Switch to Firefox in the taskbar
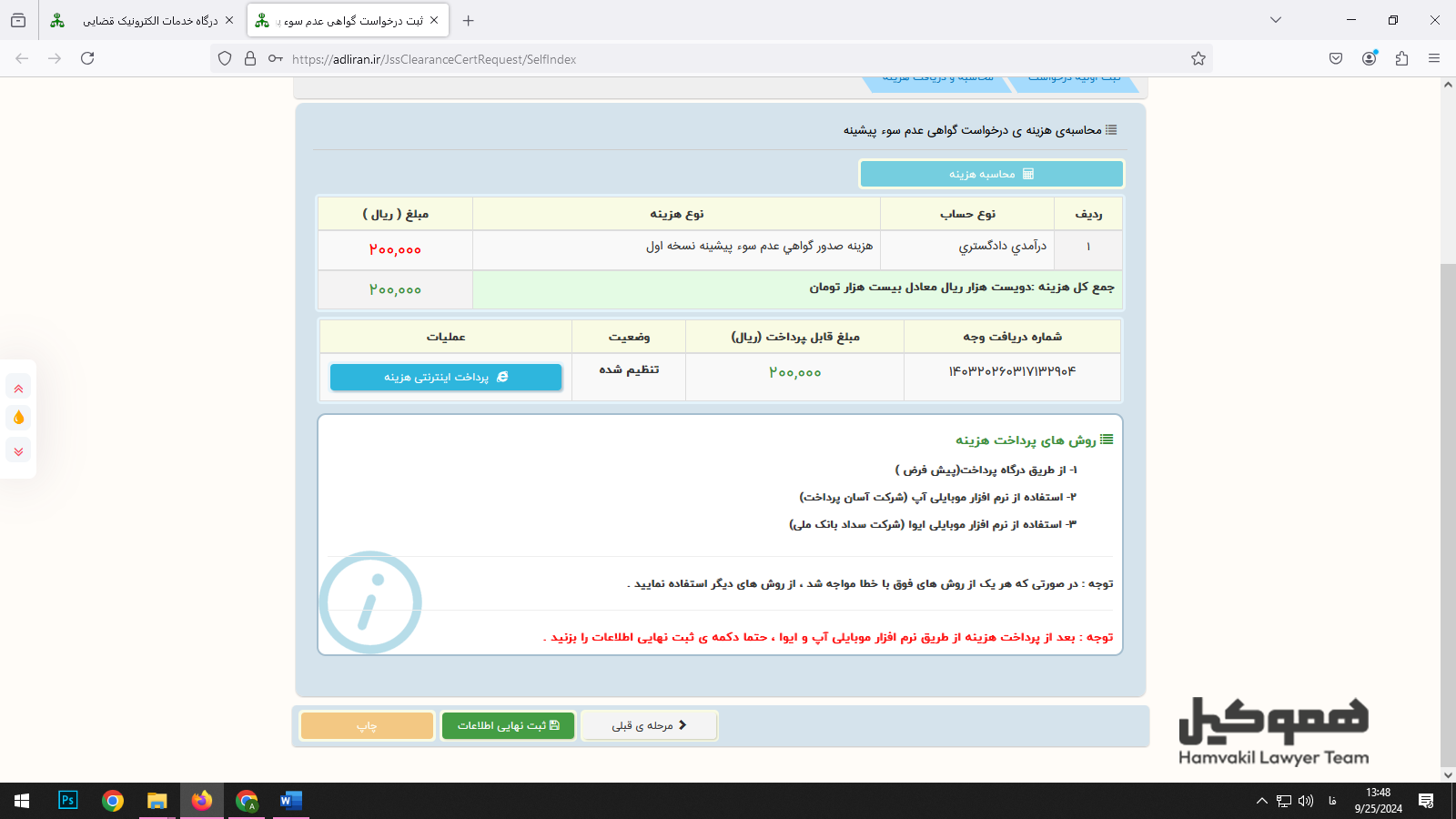This screenshot has width=1456, height=819. click(x=202, y=801)
